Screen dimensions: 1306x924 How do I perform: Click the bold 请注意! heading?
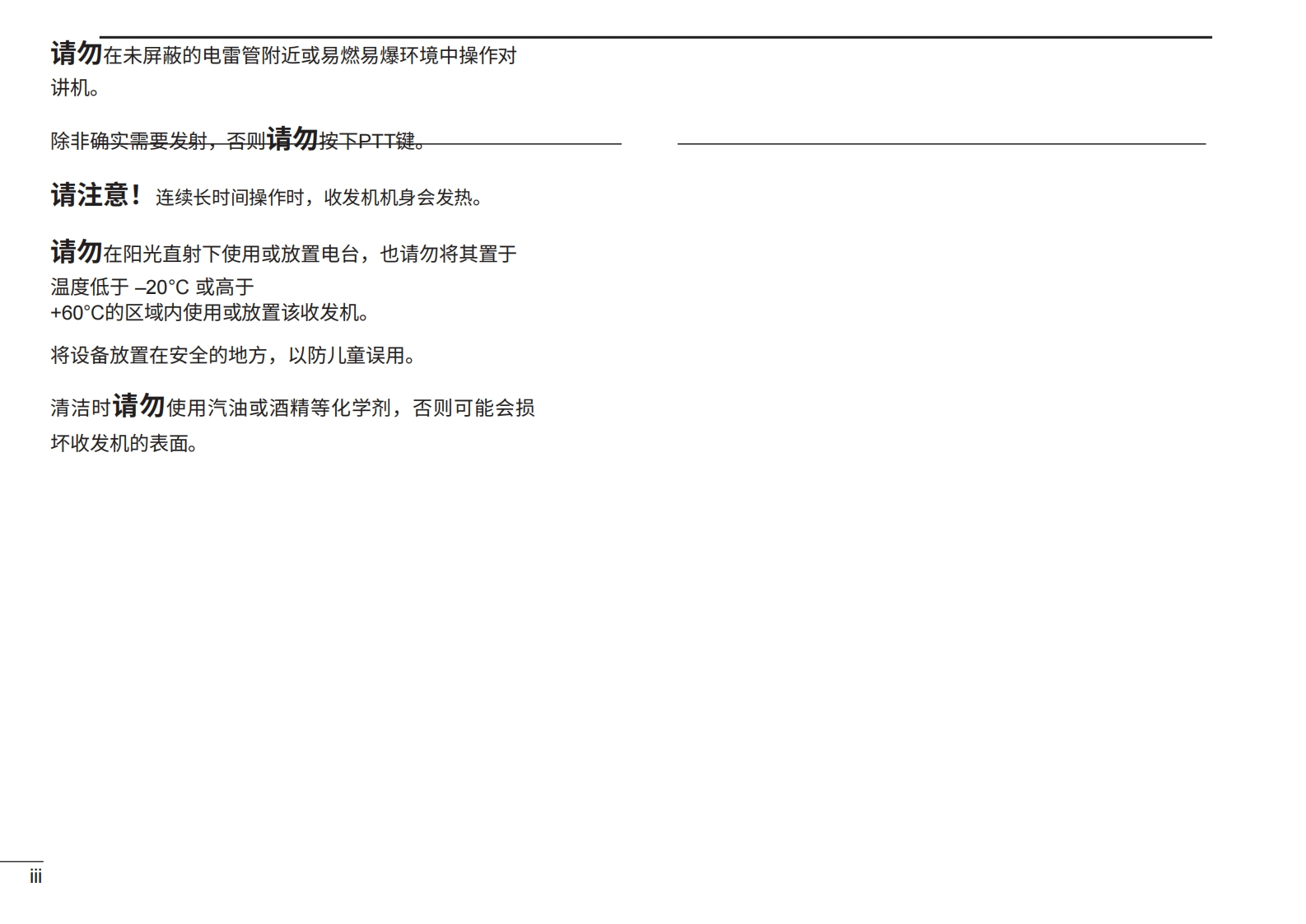tap(96, 195)
